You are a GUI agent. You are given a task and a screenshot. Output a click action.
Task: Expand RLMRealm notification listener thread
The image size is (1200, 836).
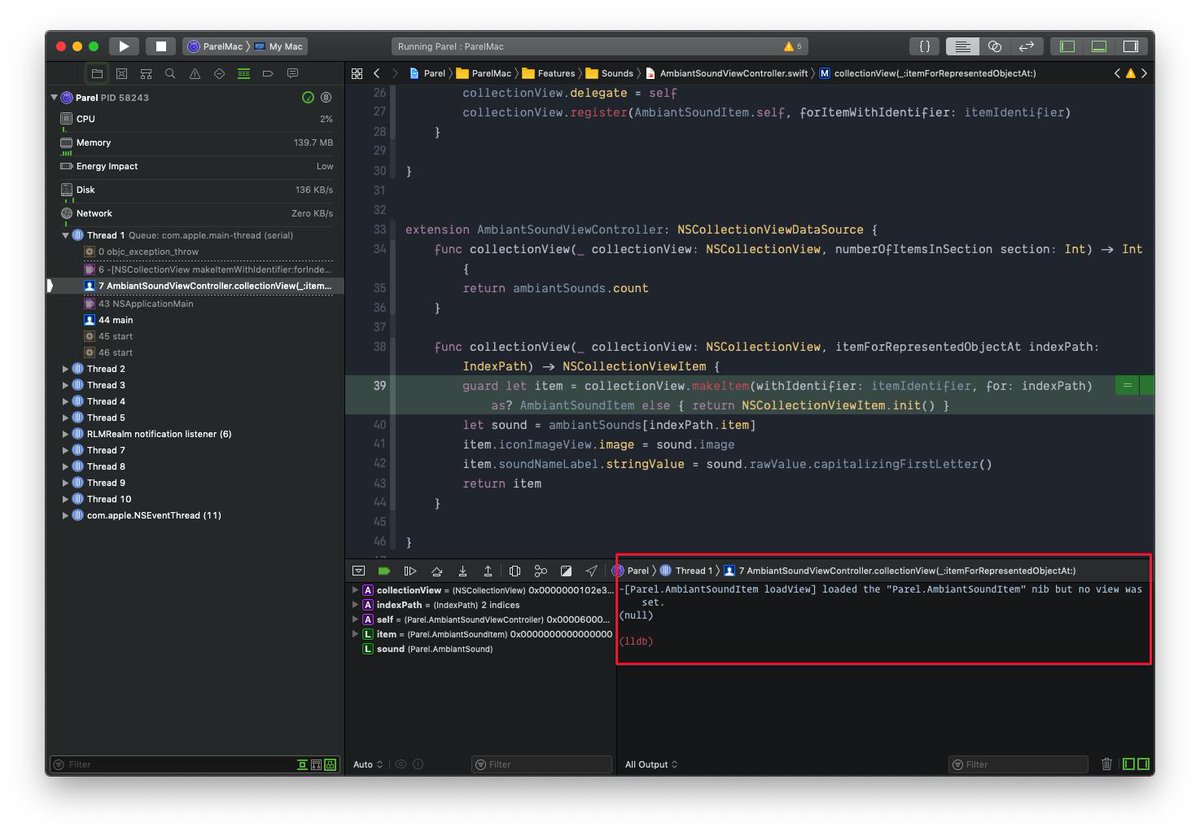[x=66, y=434]
